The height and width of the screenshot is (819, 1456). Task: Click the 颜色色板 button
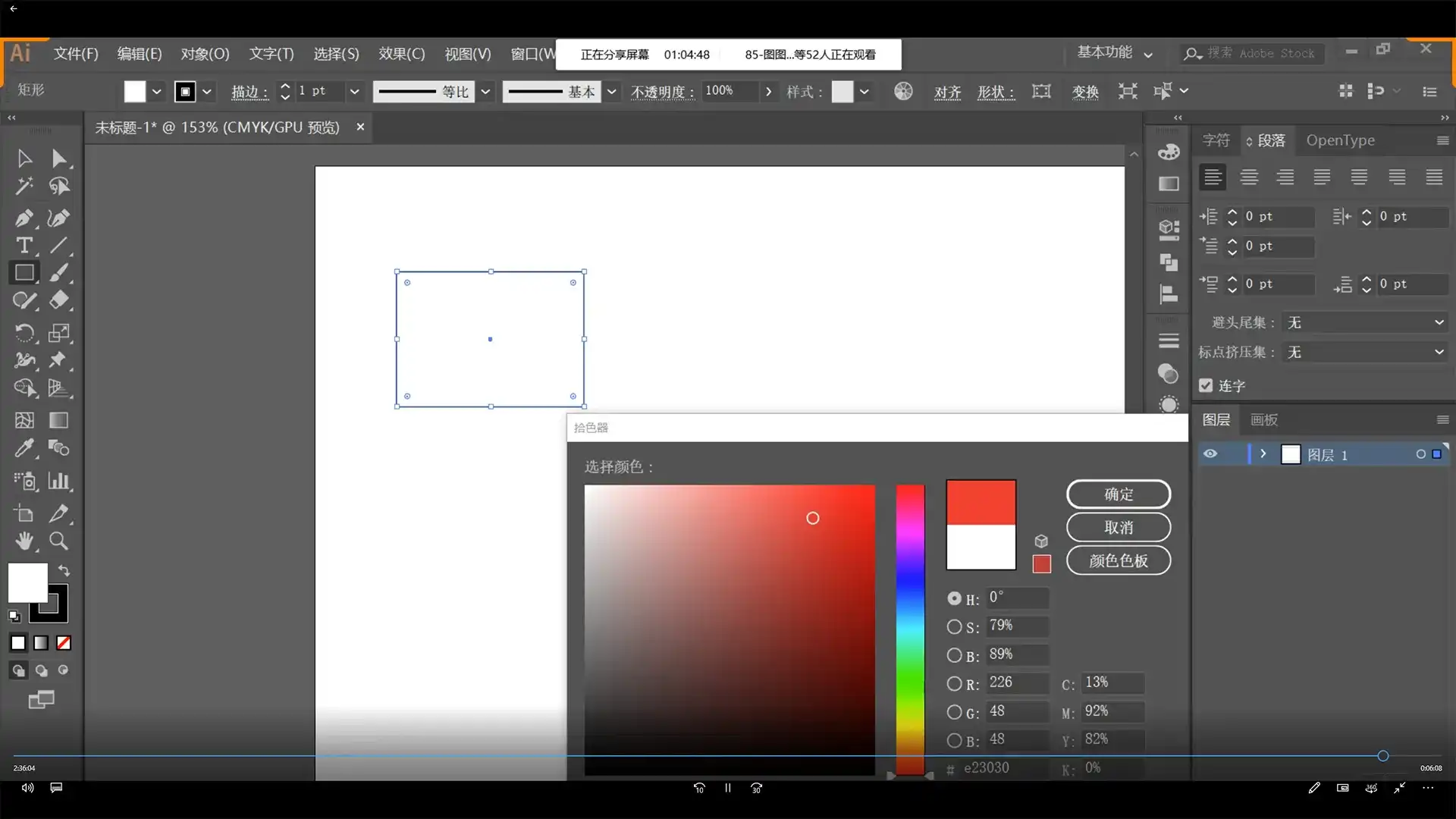(1118, 560)
